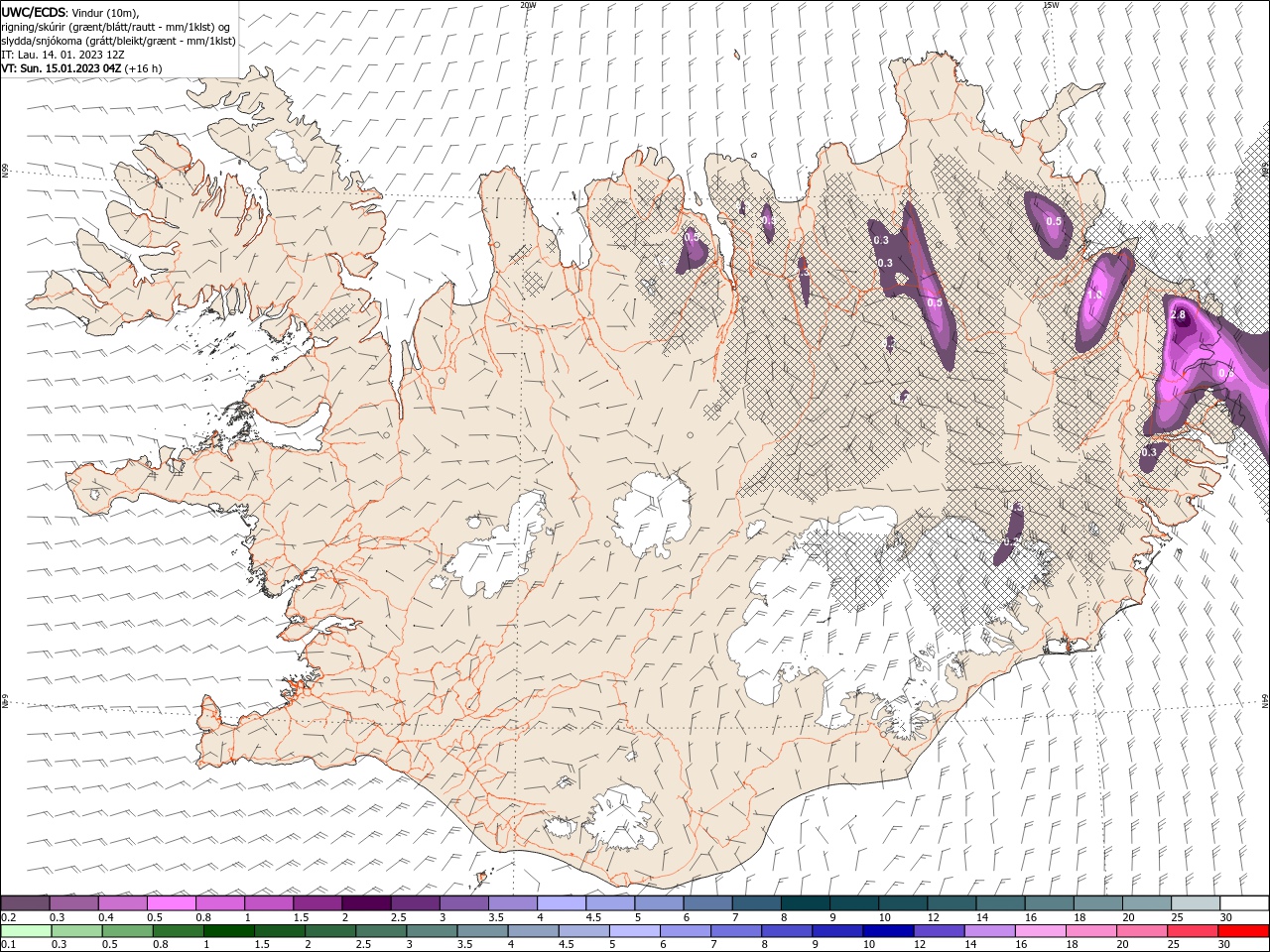This screenshot has width=1270, height=952.
Task: Pick the darkest green 1 swatch on rain scale
Action: pos(229,931)
